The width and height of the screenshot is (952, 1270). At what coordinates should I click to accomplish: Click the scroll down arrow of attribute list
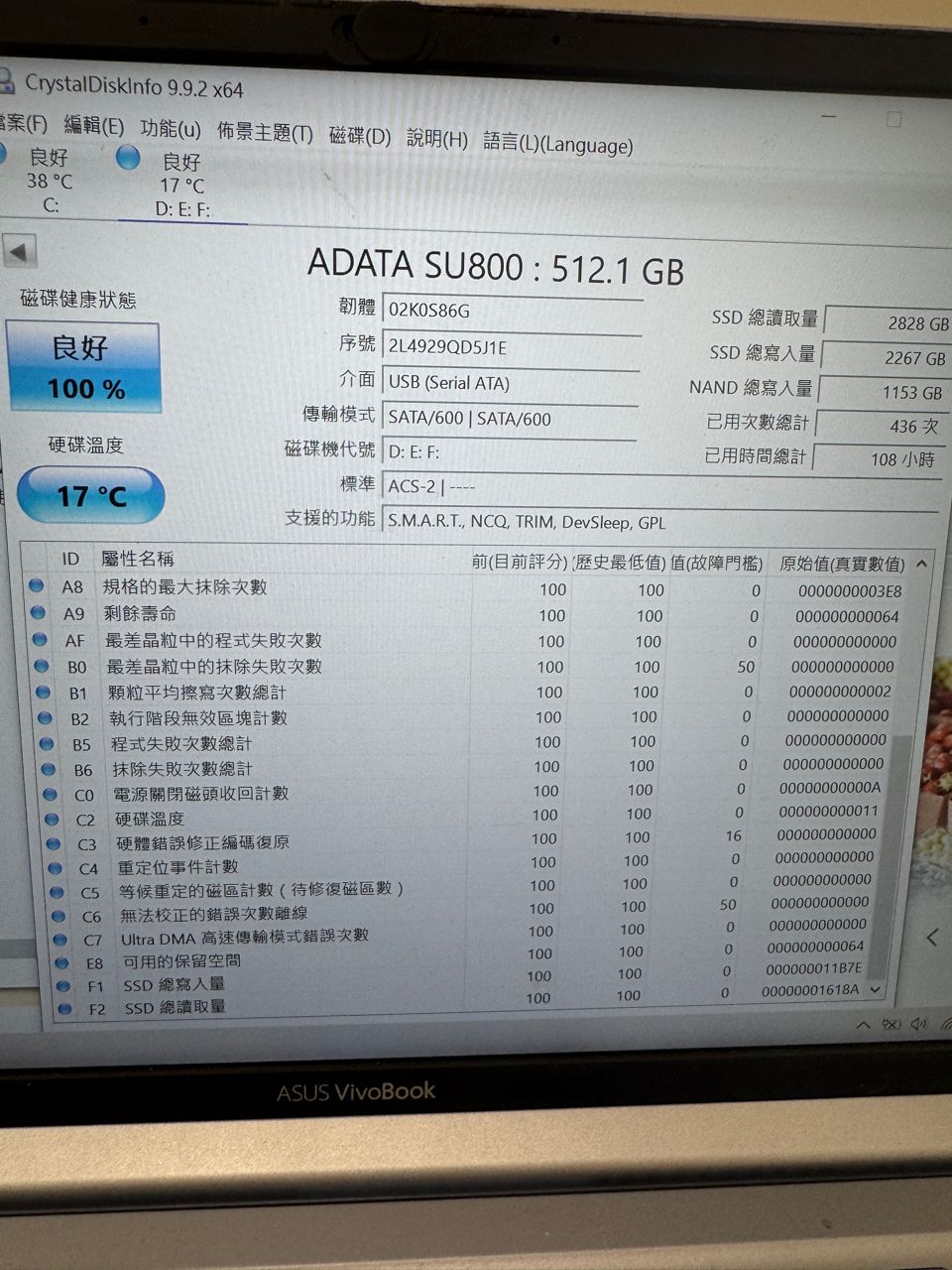pyautogui.click(x=875, y=989)
